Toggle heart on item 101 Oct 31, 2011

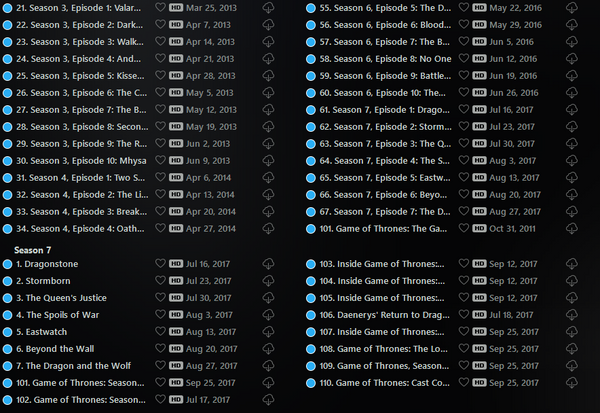464,228
